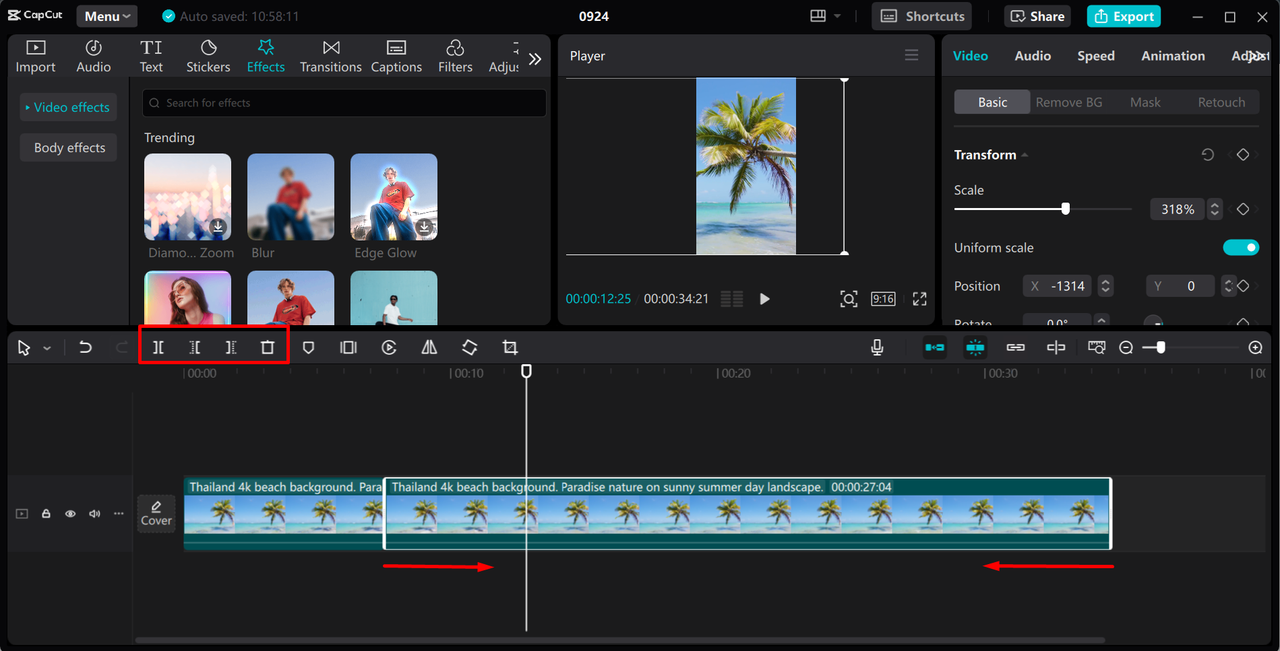Click the Mirror flip icon in timeline toolbar
The image size is (1280, 651).
[429, 347]
